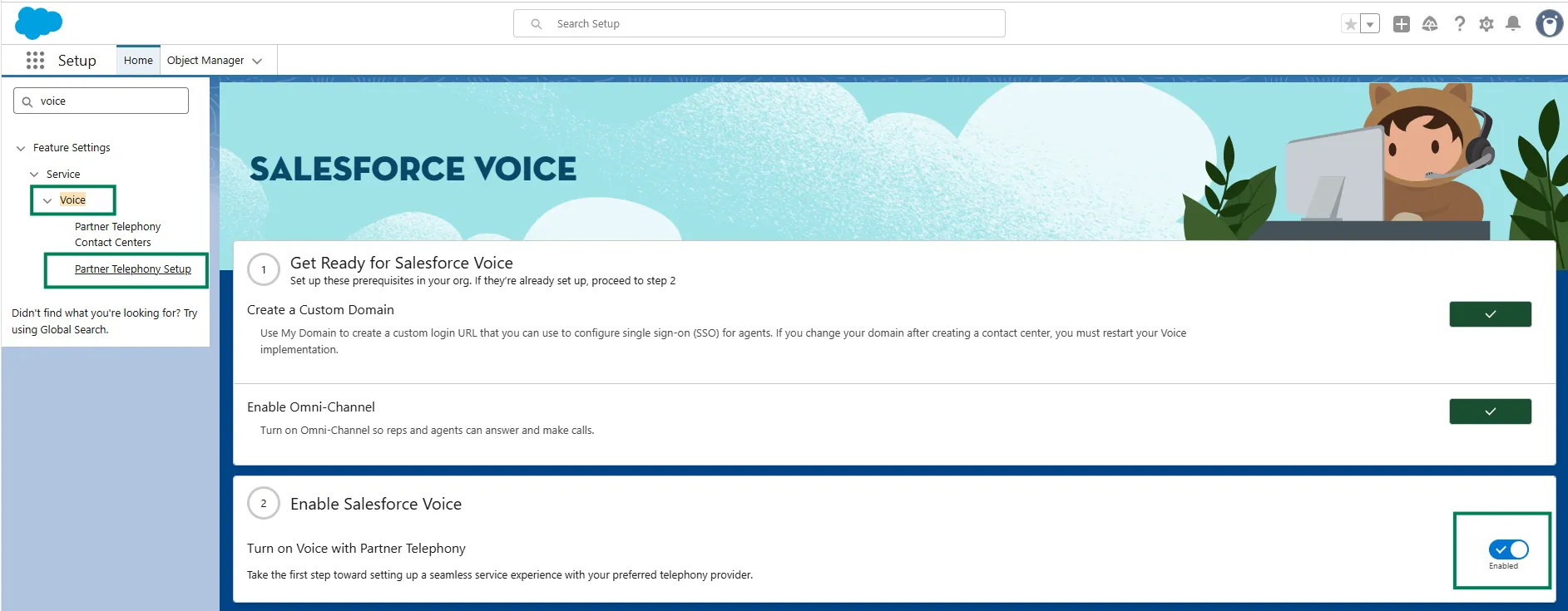Click the Quick Find magnifier icon
Image resolution: width=1568 pixels, height=611 pixels.
[x=27, y=101]
